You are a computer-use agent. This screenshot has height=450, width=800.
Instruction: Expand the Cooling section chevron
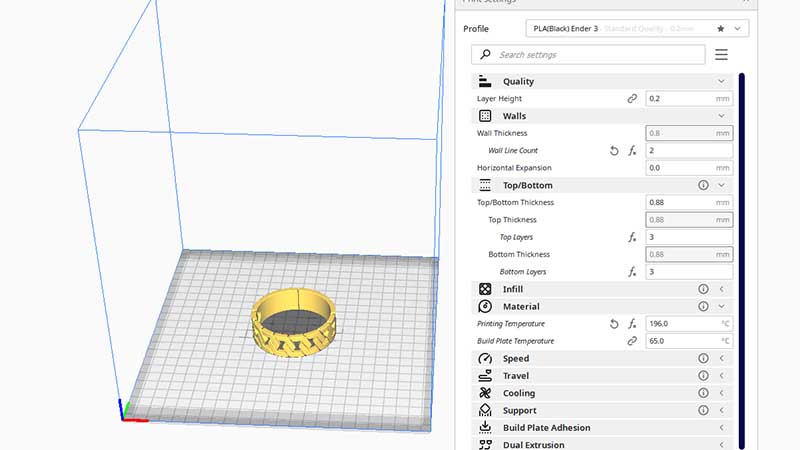pyautogui.click(x=721, y=393)
